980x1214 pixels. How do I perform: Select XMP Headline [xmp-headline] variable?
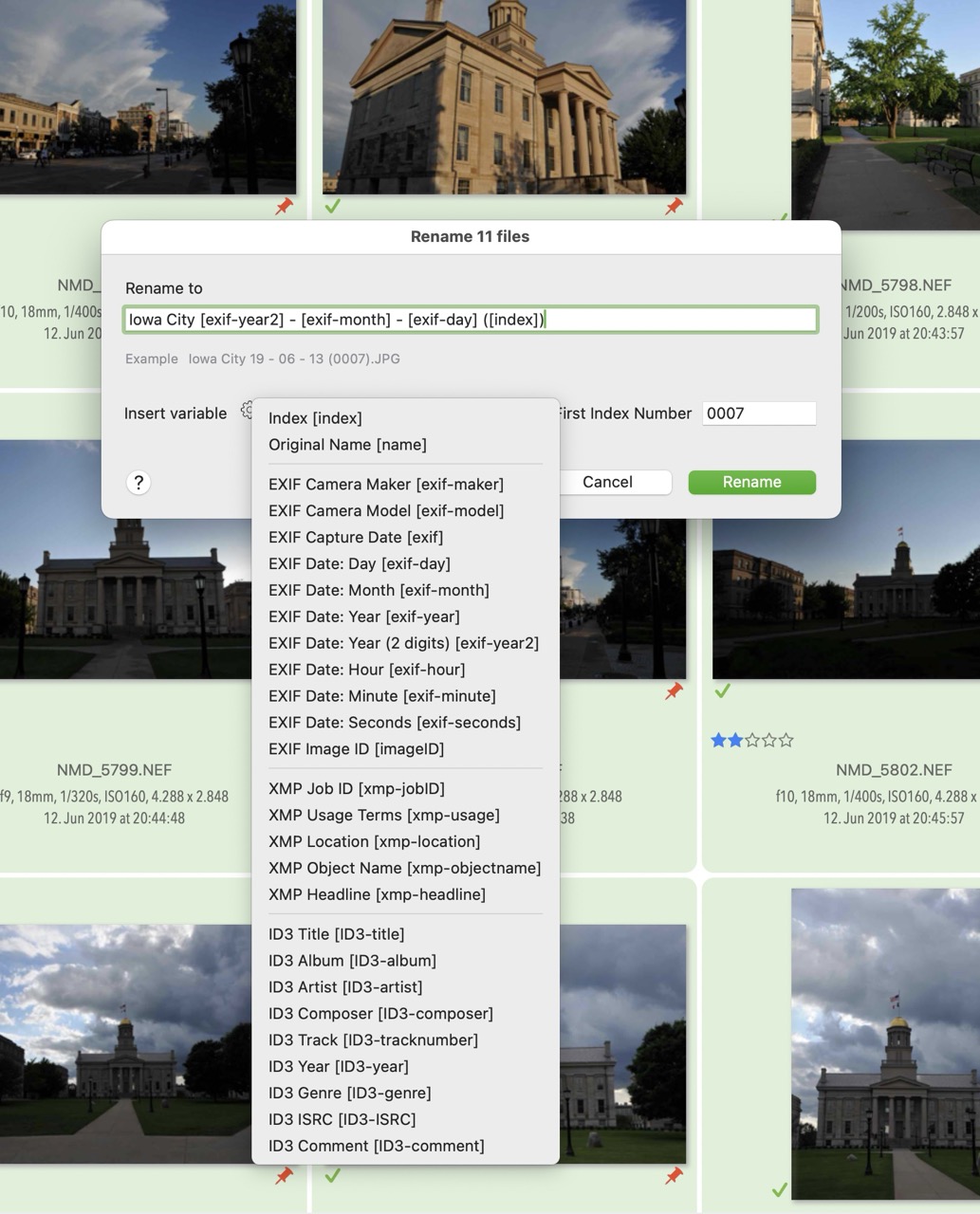click(377, 894)
